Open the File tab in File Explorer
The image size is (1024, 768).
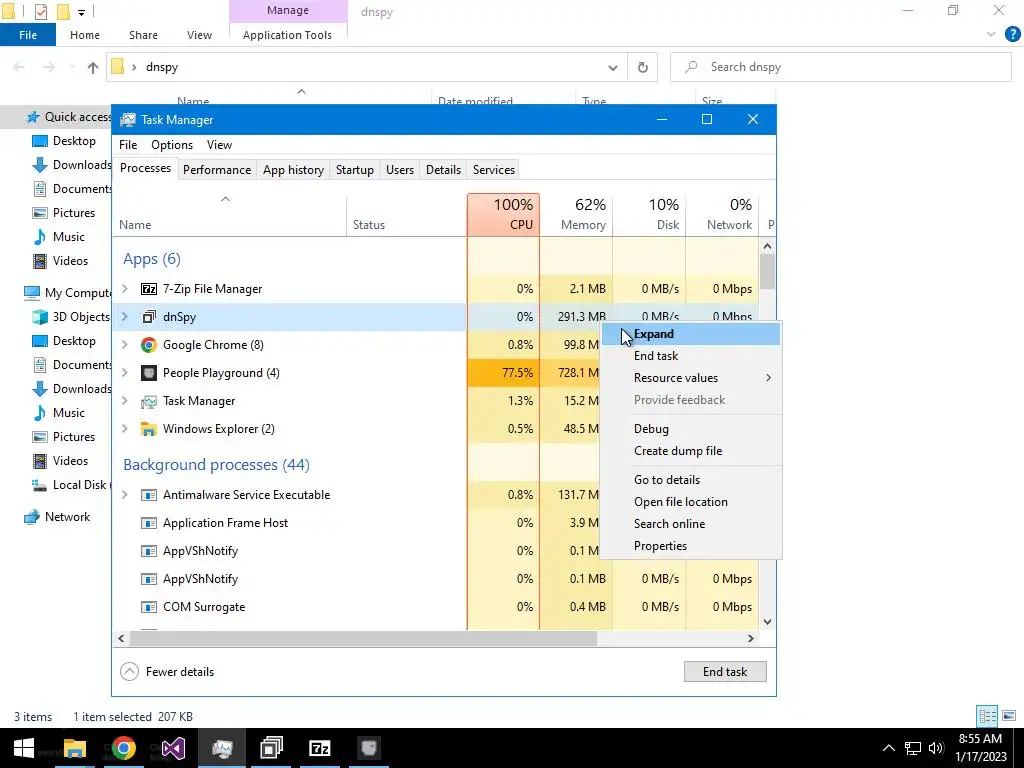click(x=28, y=35)
